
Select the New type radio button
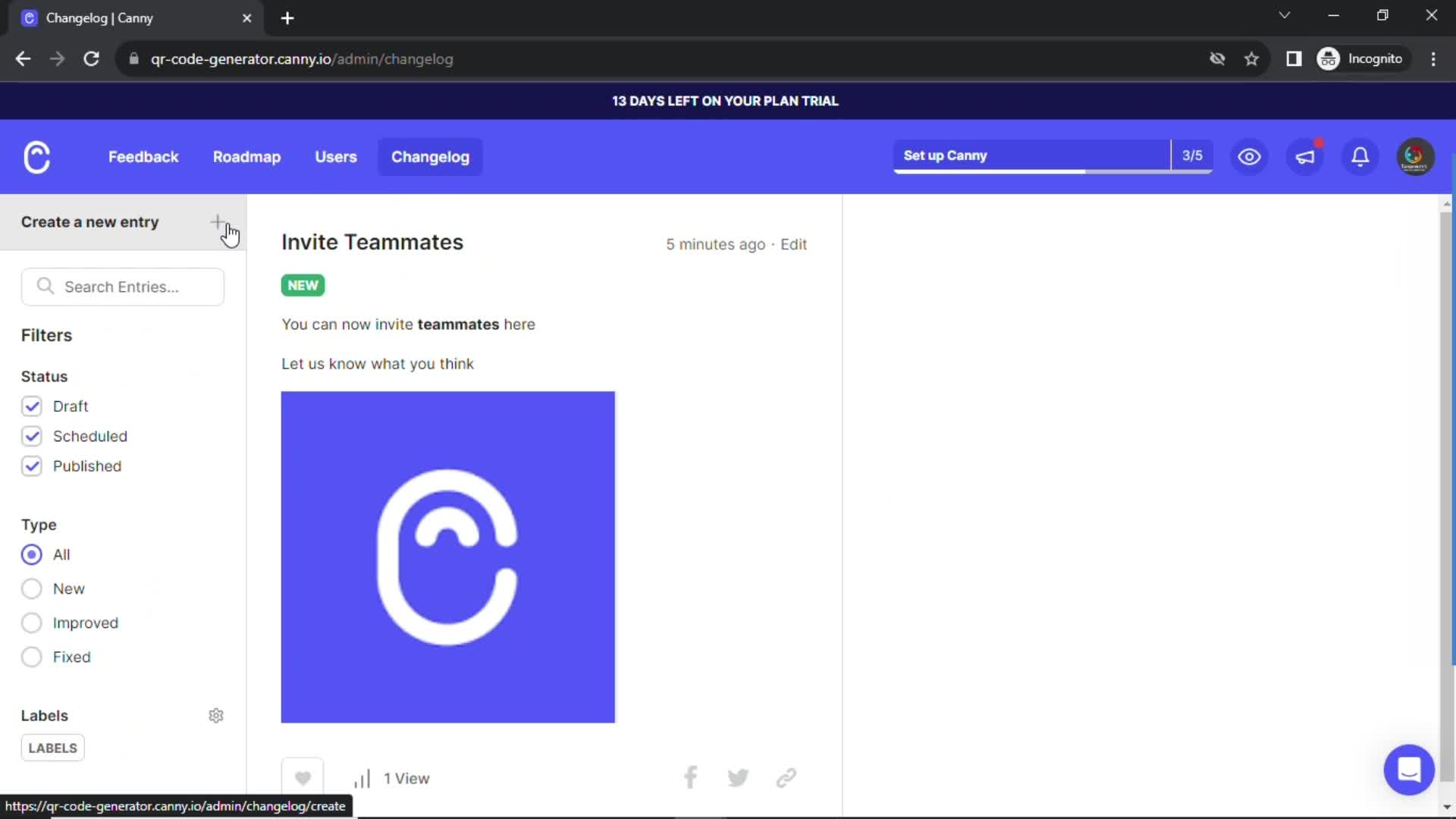31,589
